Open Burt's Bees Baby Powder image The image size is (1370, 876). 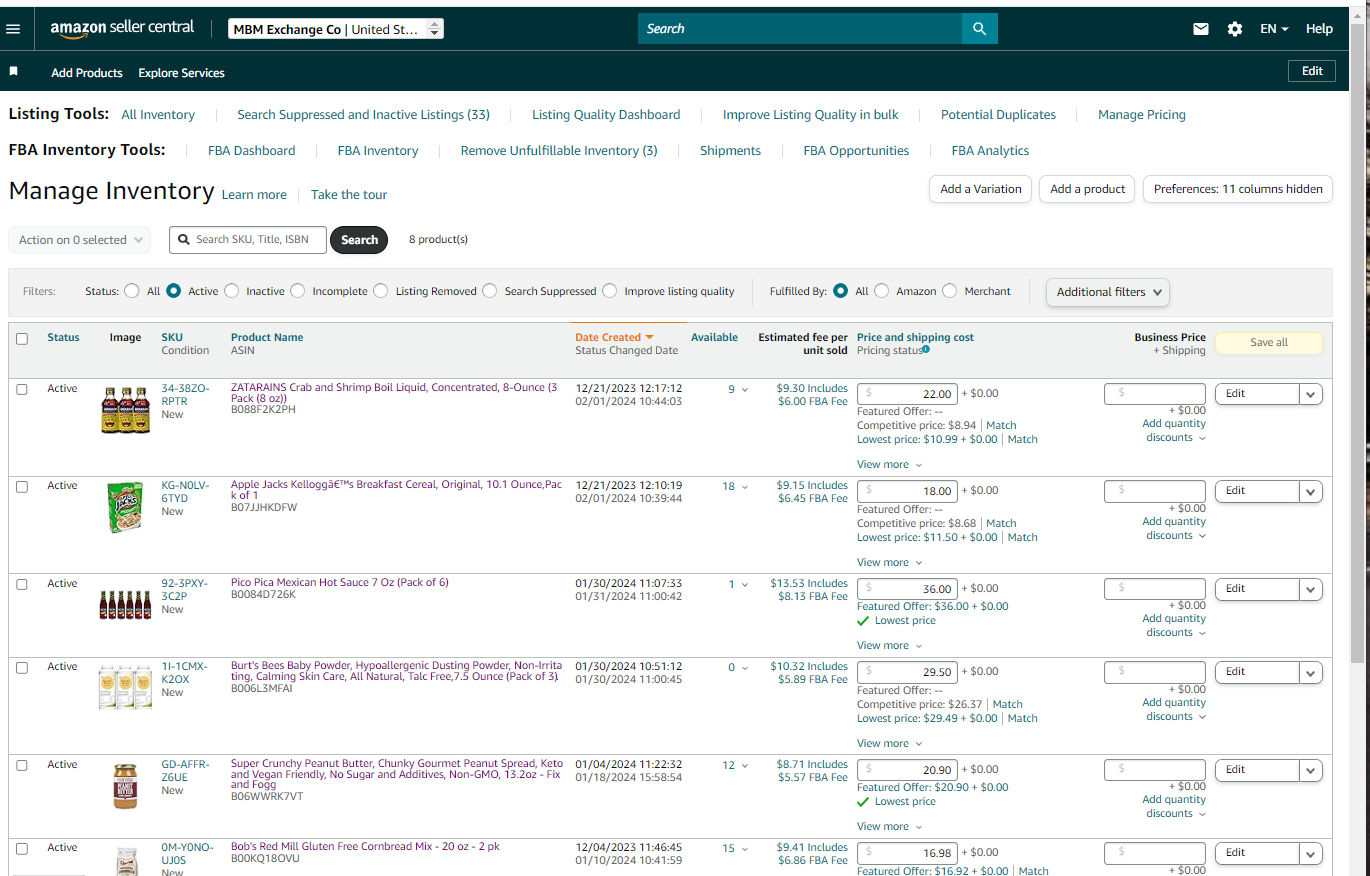pyautogui.click(x=125, y=687)
